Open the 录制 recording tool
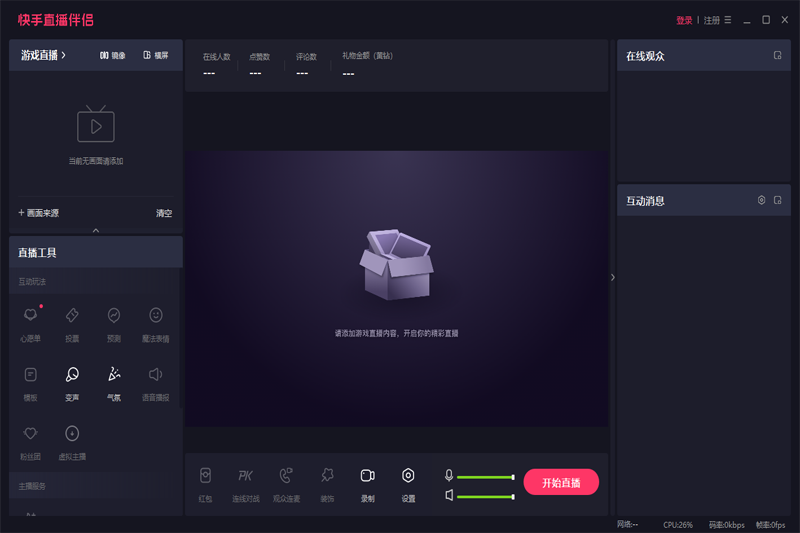The image size is (800, 533). coord(367,477)
